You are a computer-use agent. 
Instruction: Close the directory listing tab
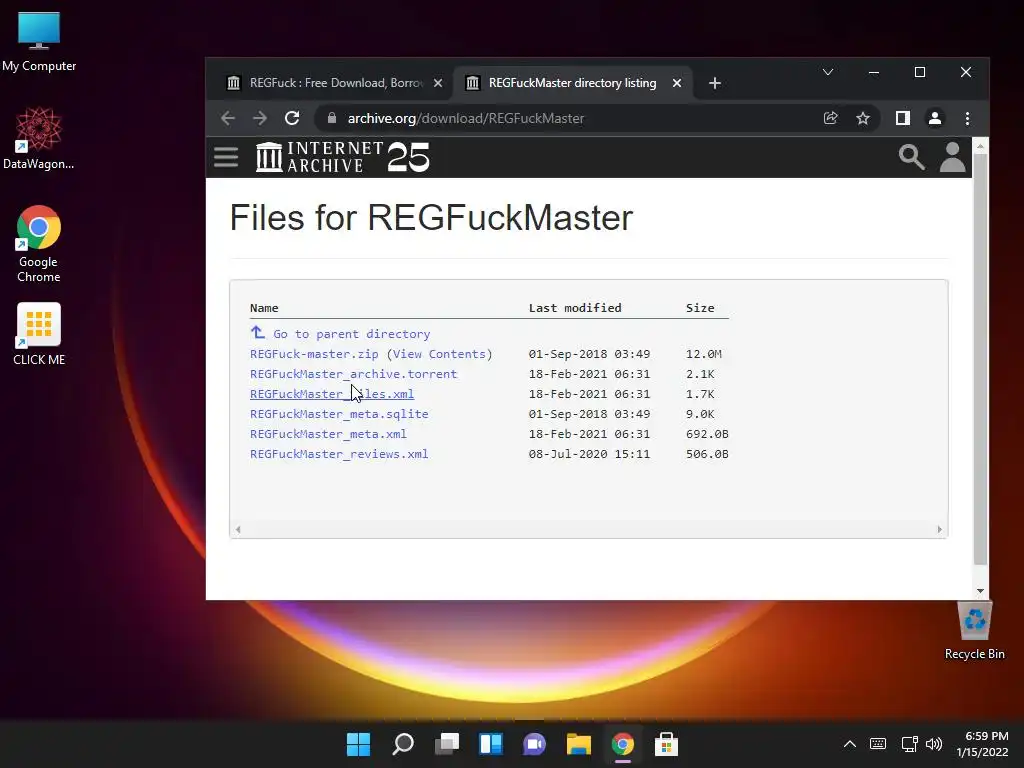tap(677, 83)
